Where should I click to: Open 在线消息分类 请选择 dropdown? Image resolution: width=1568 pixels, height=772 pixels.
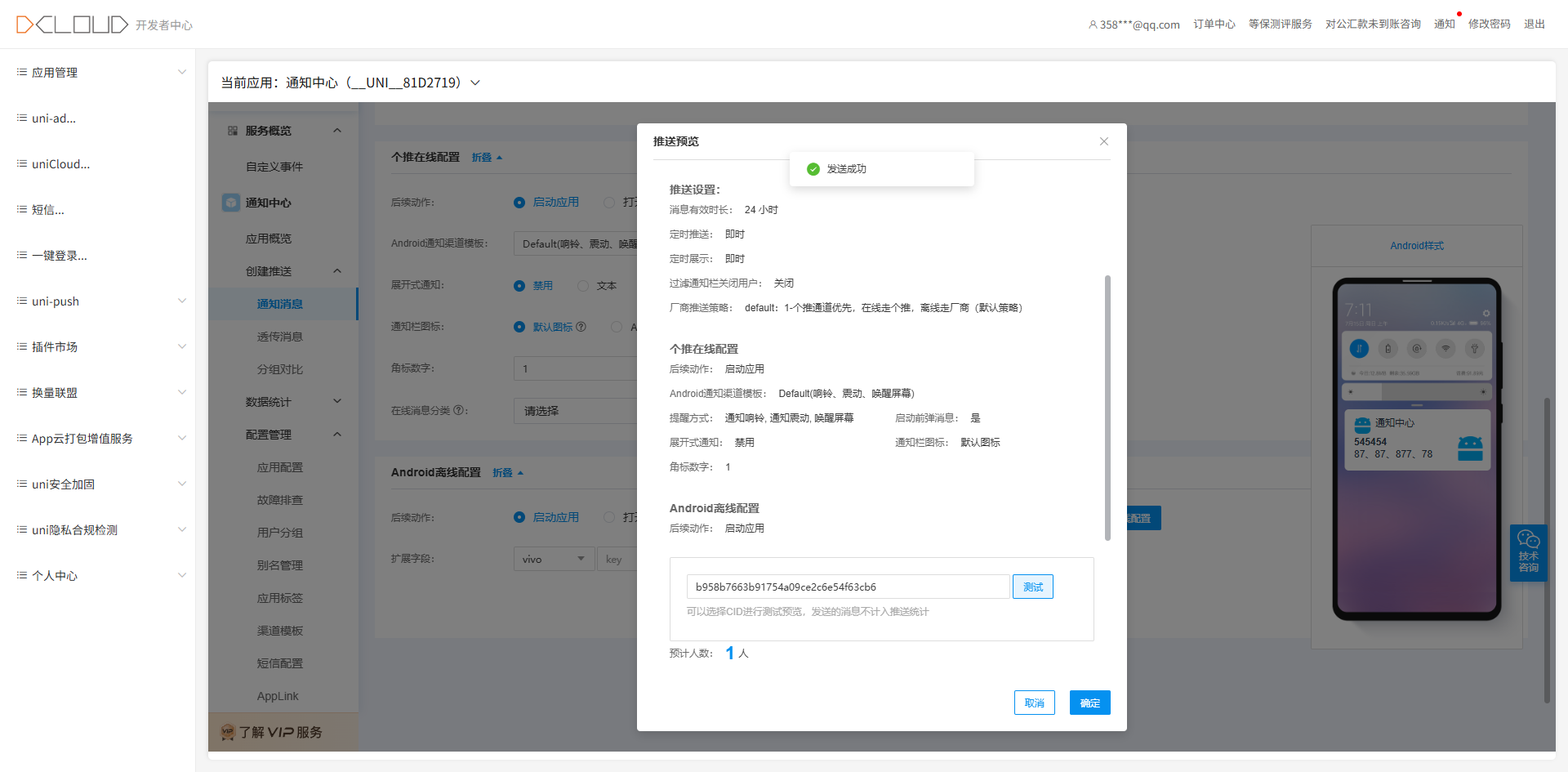(x=575, y=411)
